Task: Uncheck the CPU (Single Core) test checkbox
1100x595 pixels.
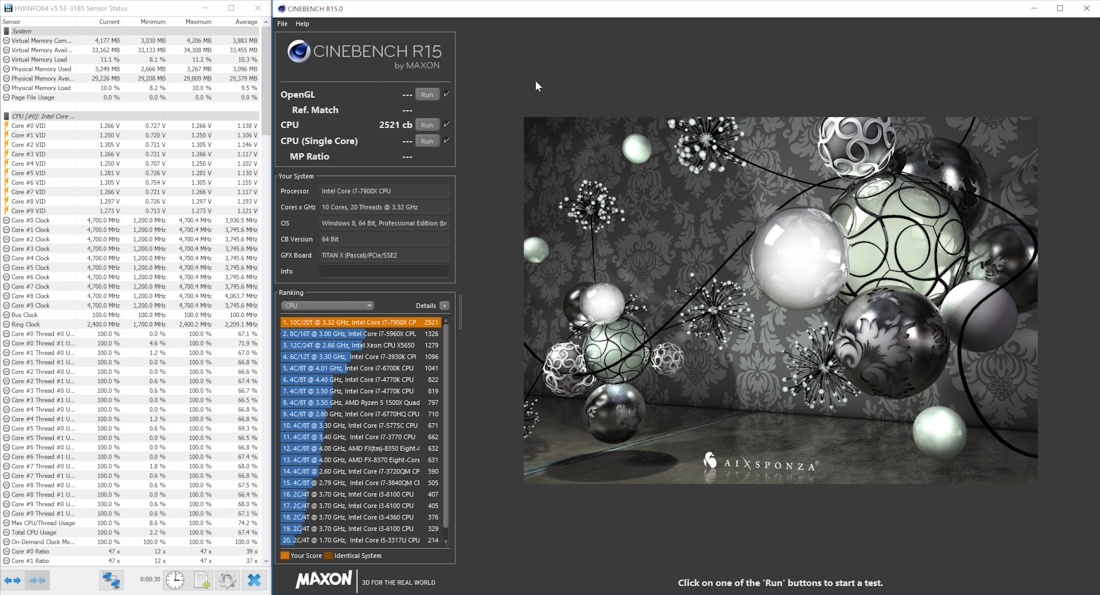Action: [446, 141]
